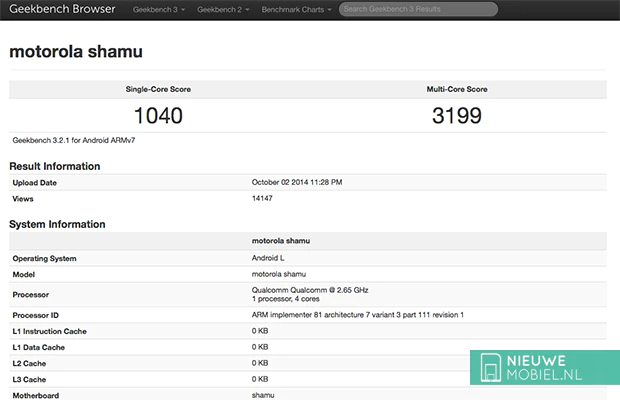620x400 pixels.
Task: Select the Result Information heading
Action: click(55, 166)
